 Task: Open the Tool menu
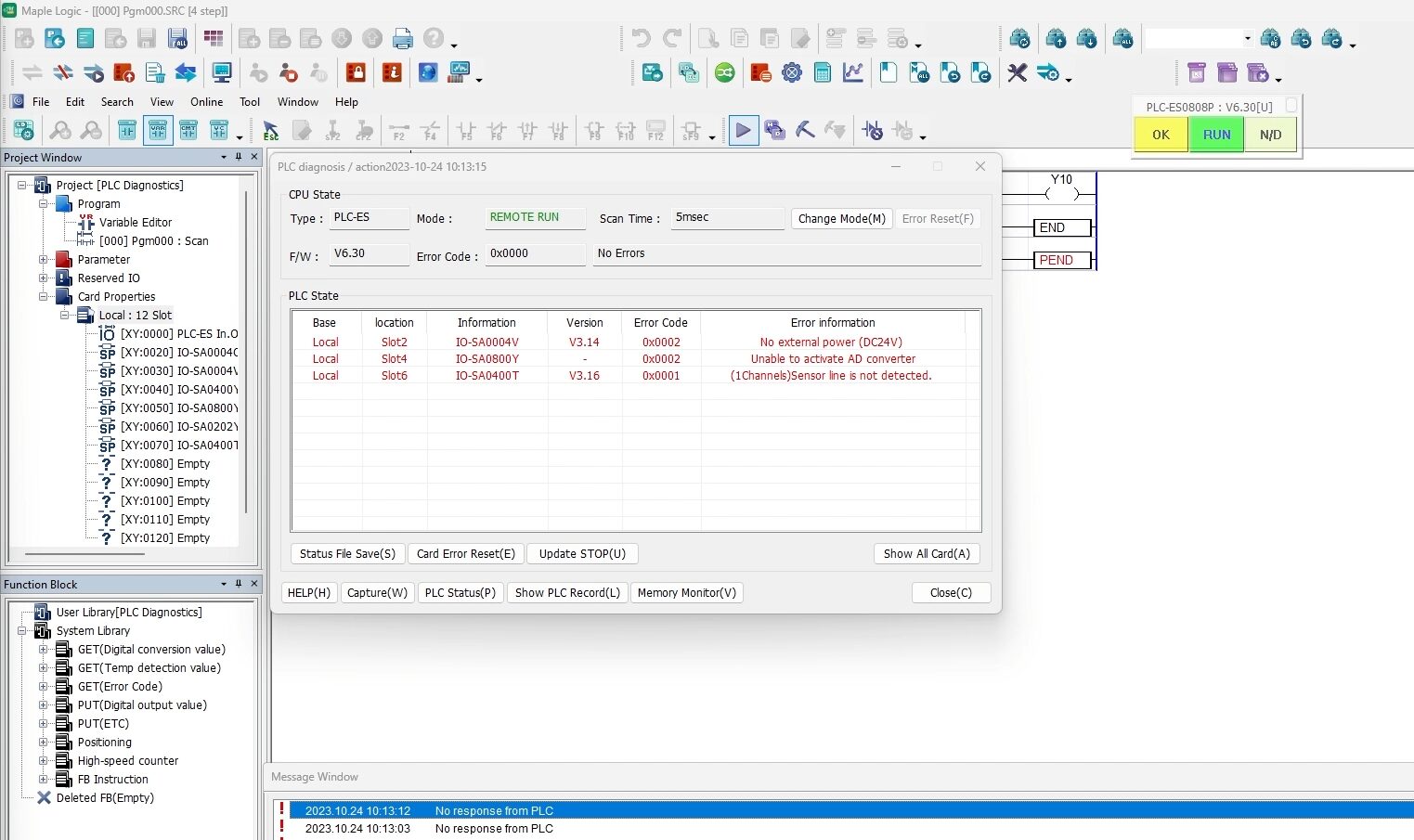tap(249, 102)
